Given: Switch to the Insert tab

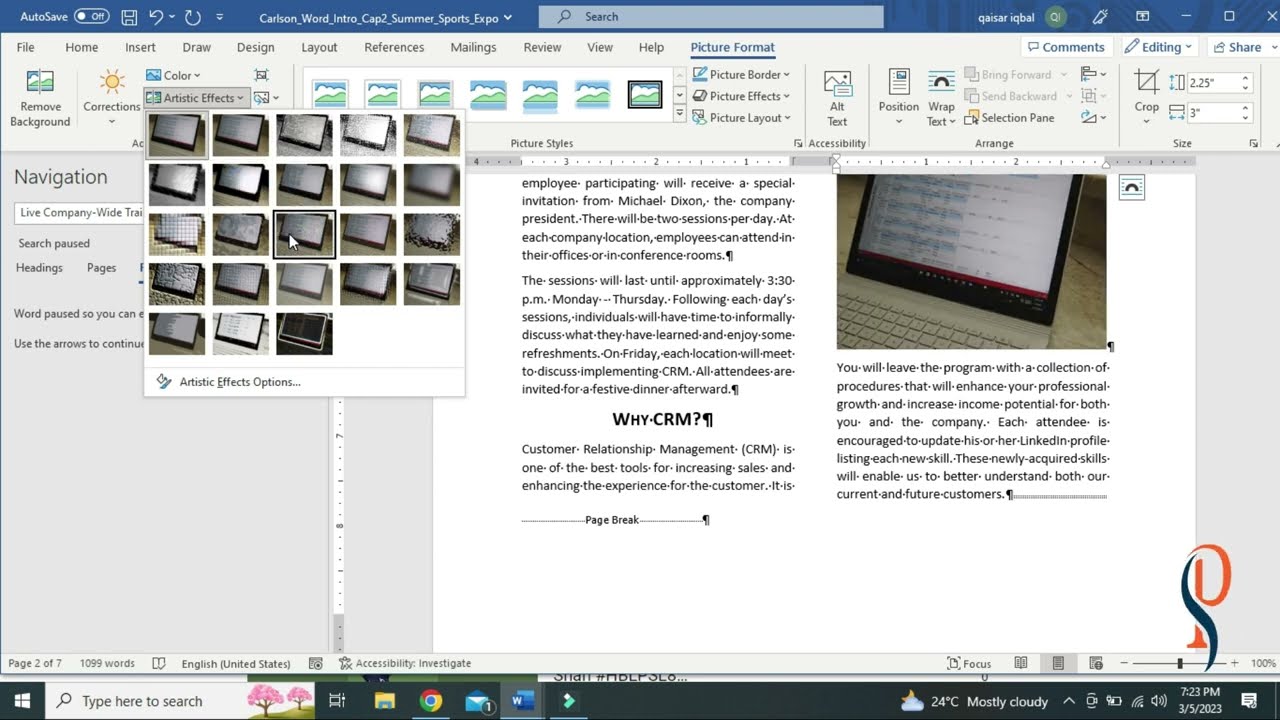Looking at the screenshot, I should coord(140,47).
